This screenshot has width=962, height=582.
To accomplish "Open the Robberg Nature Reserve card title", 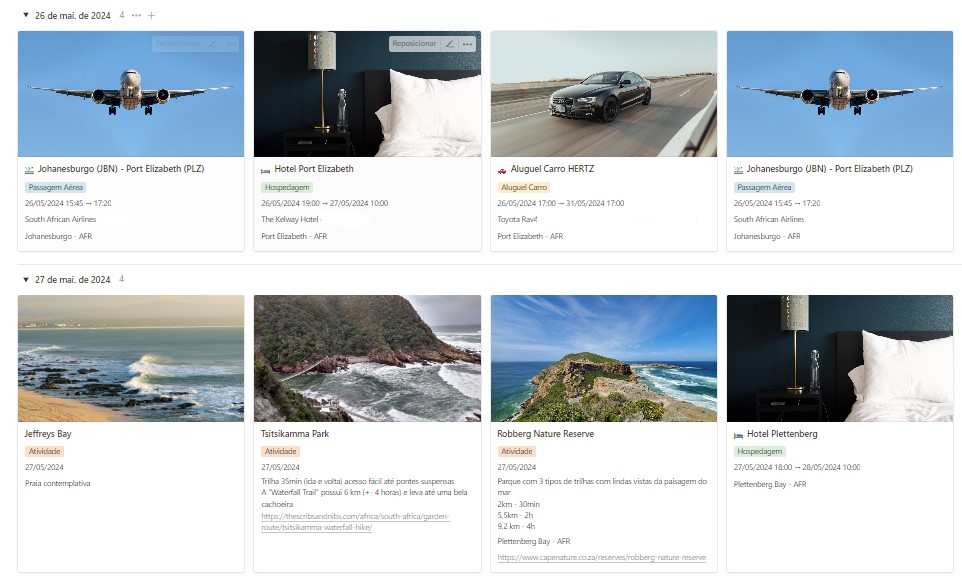I will (545, 434).
